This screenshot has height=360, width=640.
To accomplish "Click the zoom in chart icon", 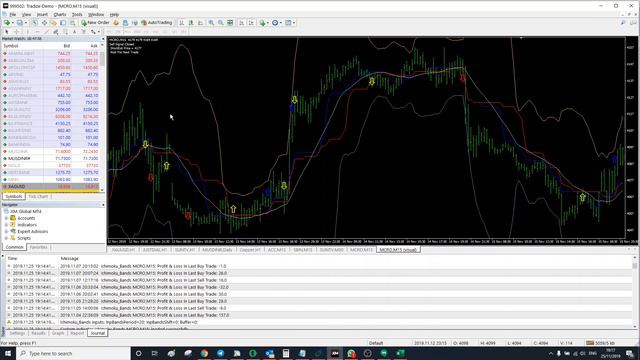I will pyautogui.click(x=211, y=23).
